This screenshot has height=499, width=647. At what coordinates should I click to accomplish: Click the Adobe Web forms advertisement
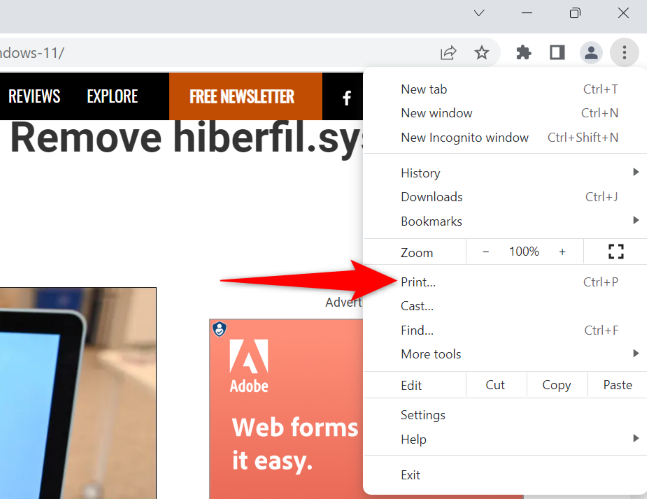click(x=286, y=409)
